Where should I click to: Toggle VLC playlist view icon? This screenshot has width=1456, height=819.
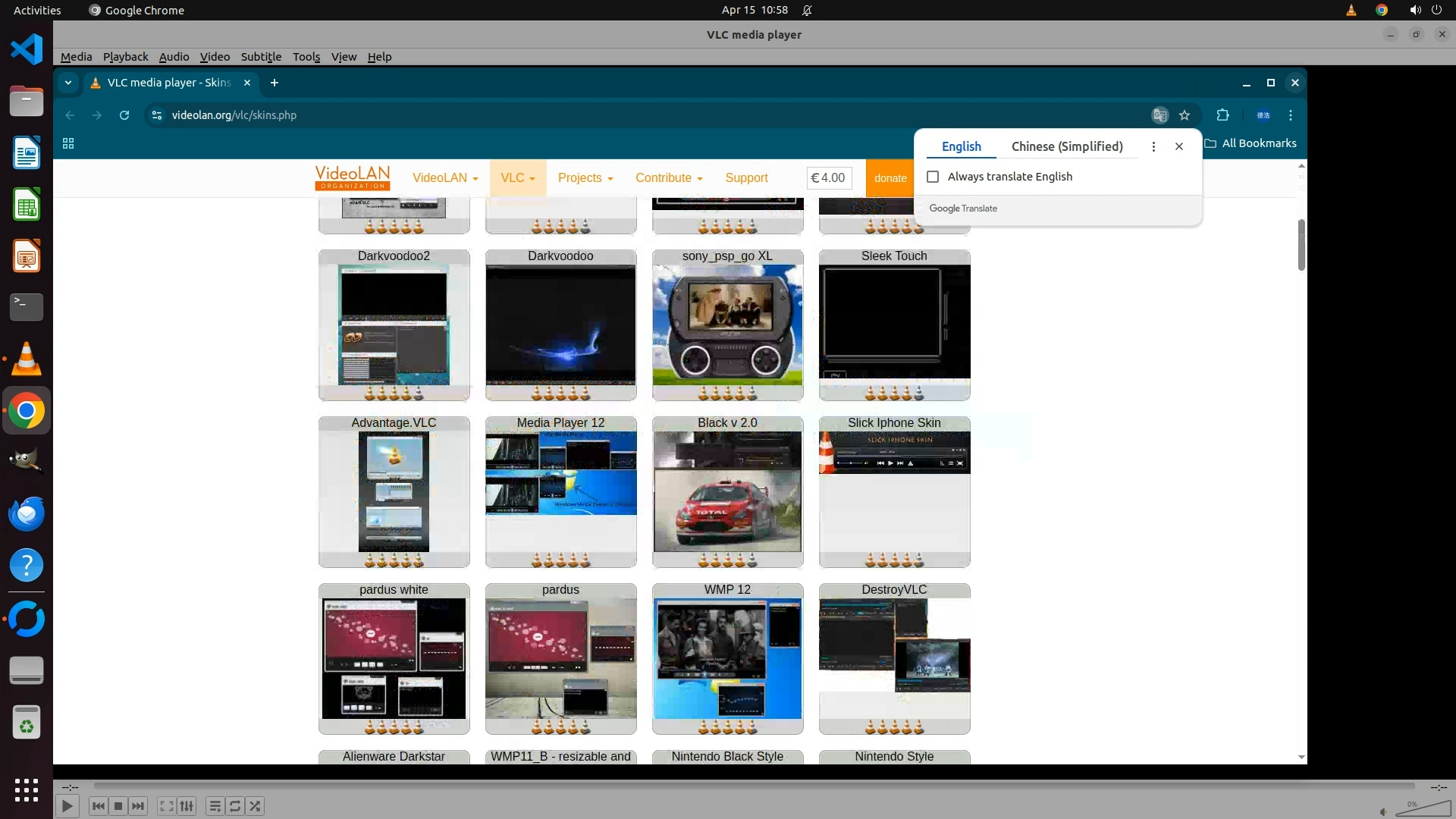point(215,806)
